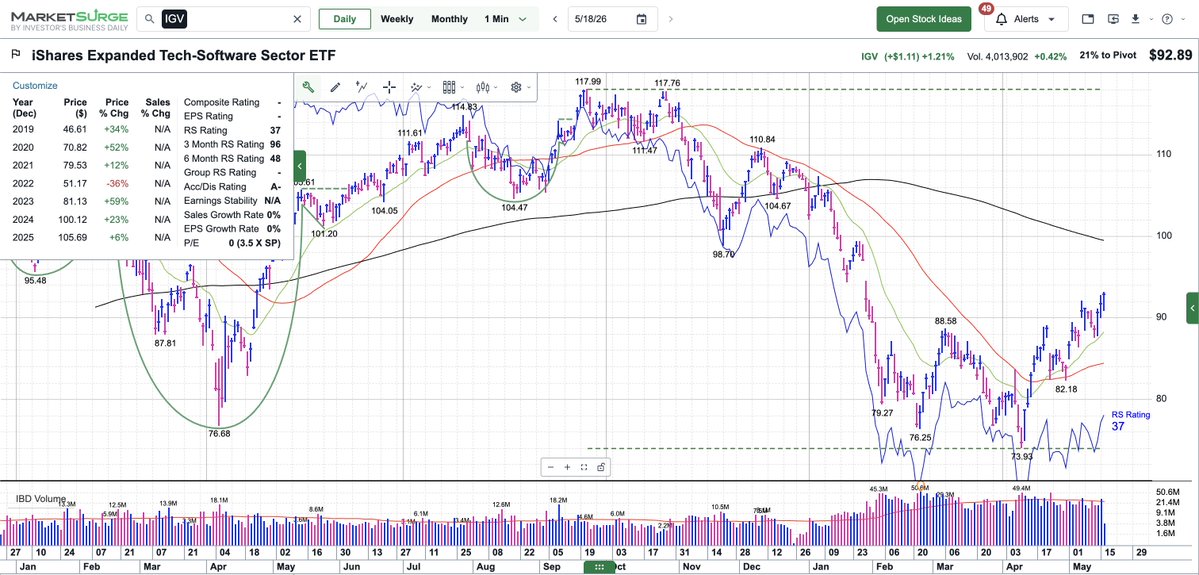Viewport: 1199px width, 575px height.
Task: Click the 2022 price 51.17 row
Action: 91,184
